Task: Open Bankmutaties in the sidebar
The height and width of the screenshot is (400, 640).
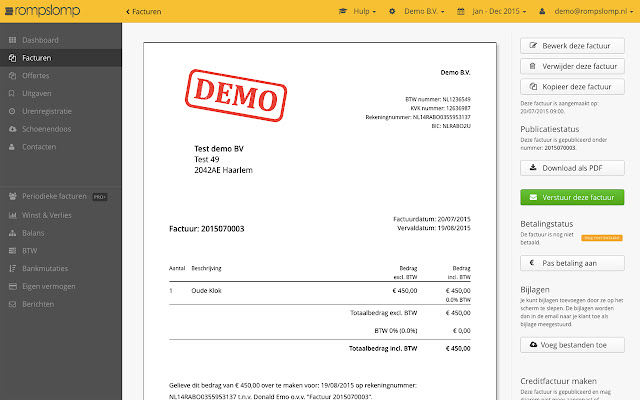Action: coord(61,269)
